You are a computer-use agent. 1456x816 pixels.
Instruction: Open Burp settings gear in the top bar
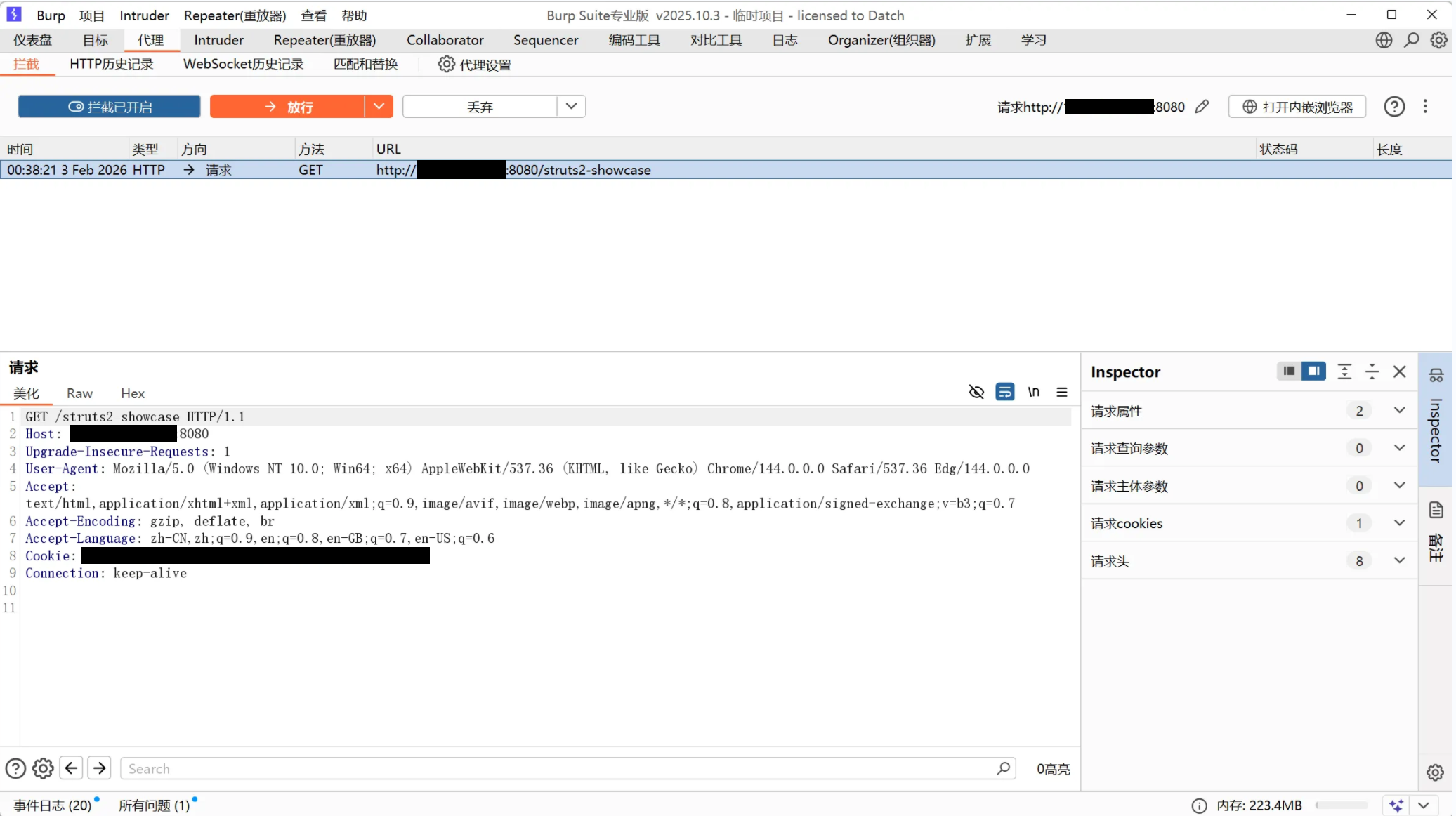pos(1438,40)
